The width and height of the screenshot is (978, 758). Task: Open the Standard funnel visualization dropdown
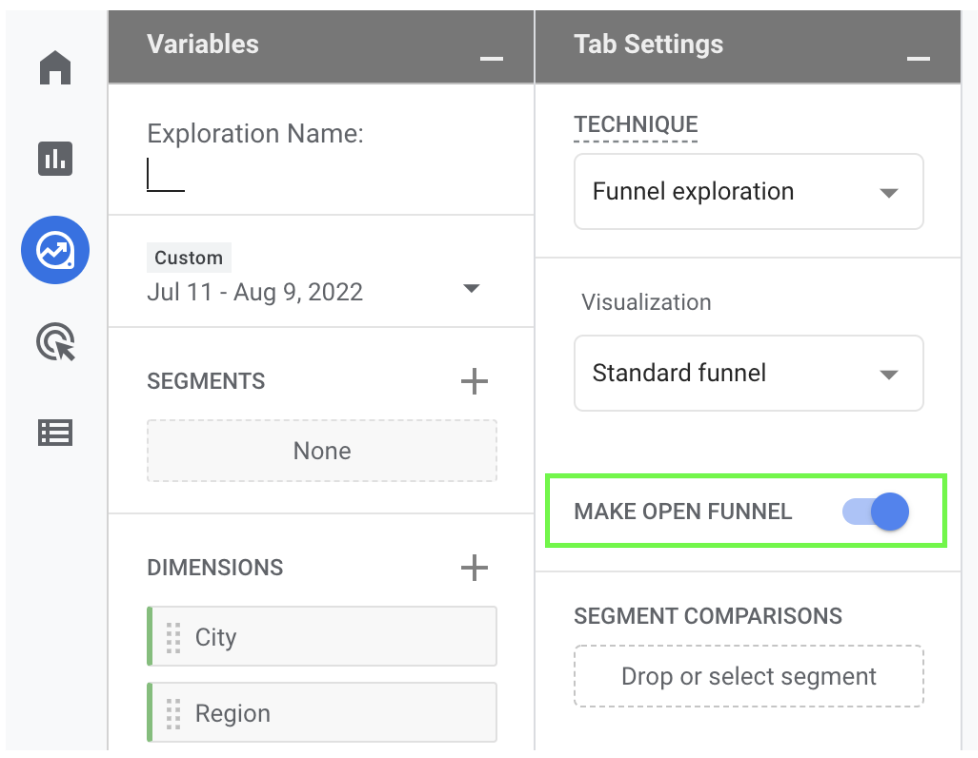coord(748,373)
